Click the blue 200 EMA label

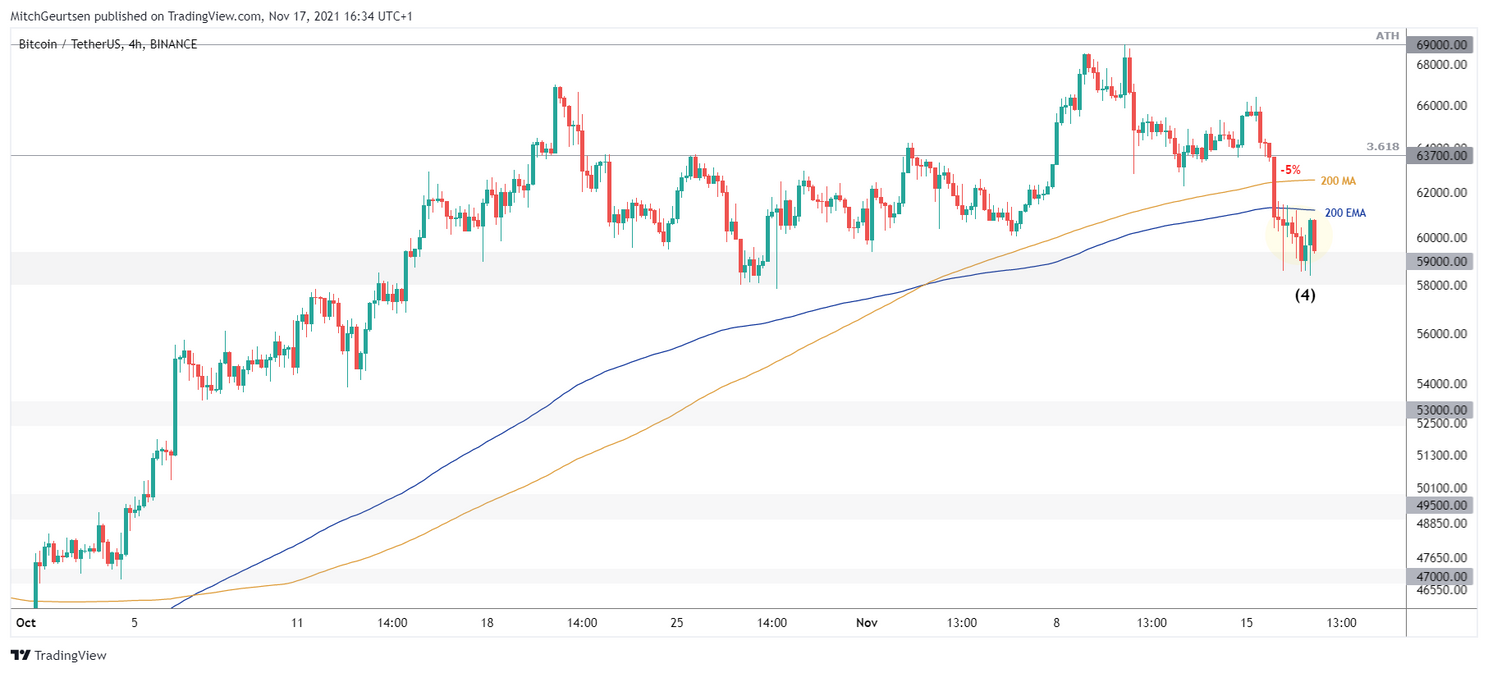point(1345,213)
